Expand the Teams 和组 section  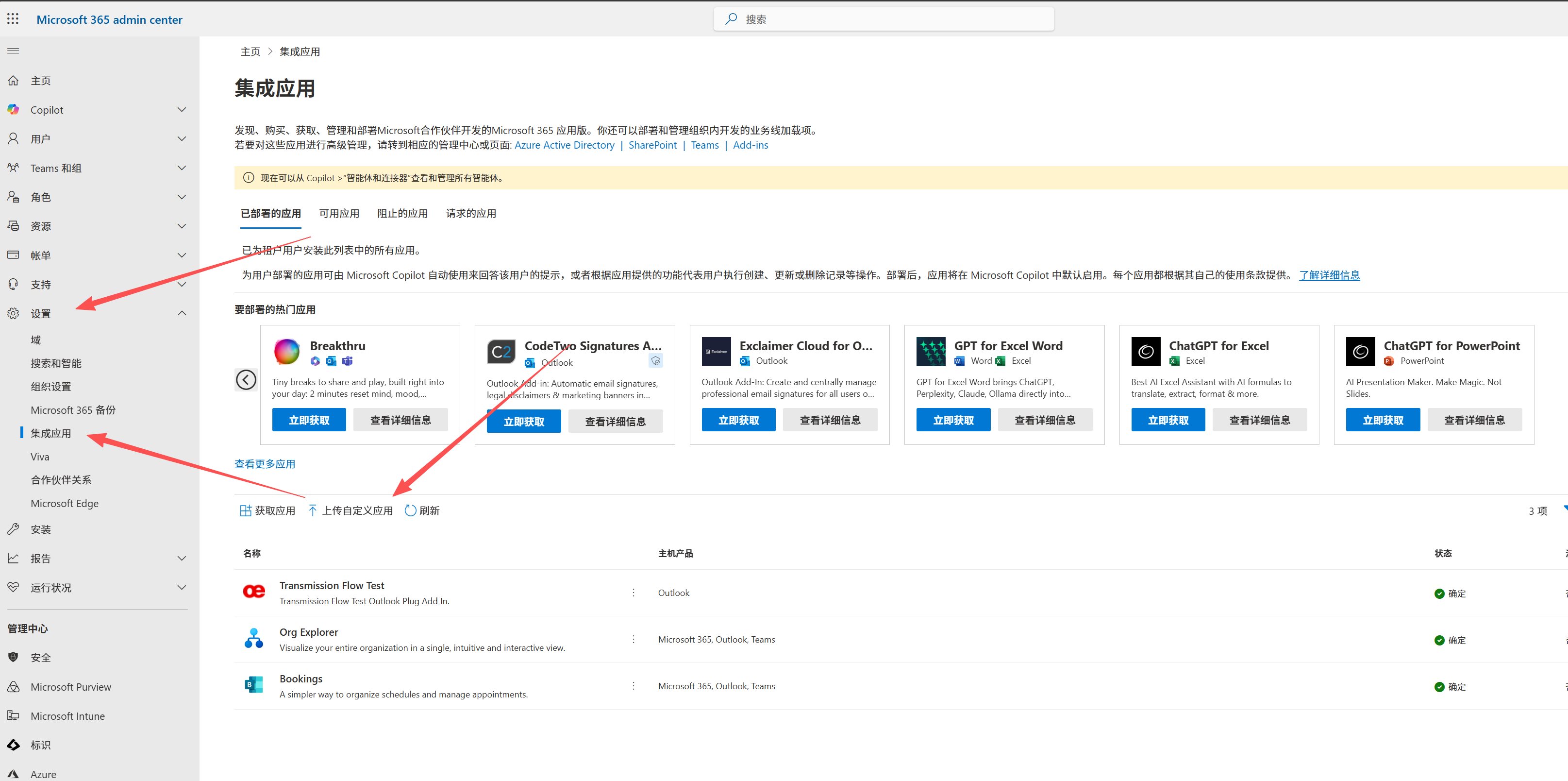[x=182, y=168]
